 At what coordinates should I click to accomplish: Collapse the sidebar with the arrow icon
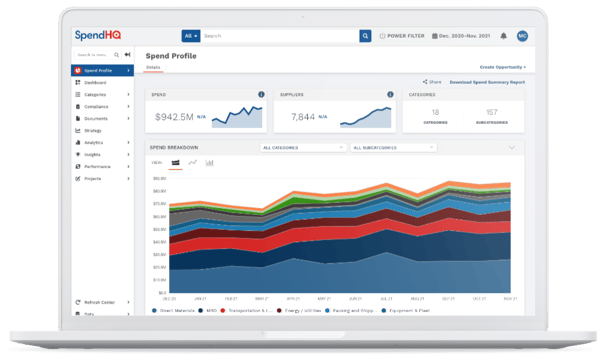(127, 55)
